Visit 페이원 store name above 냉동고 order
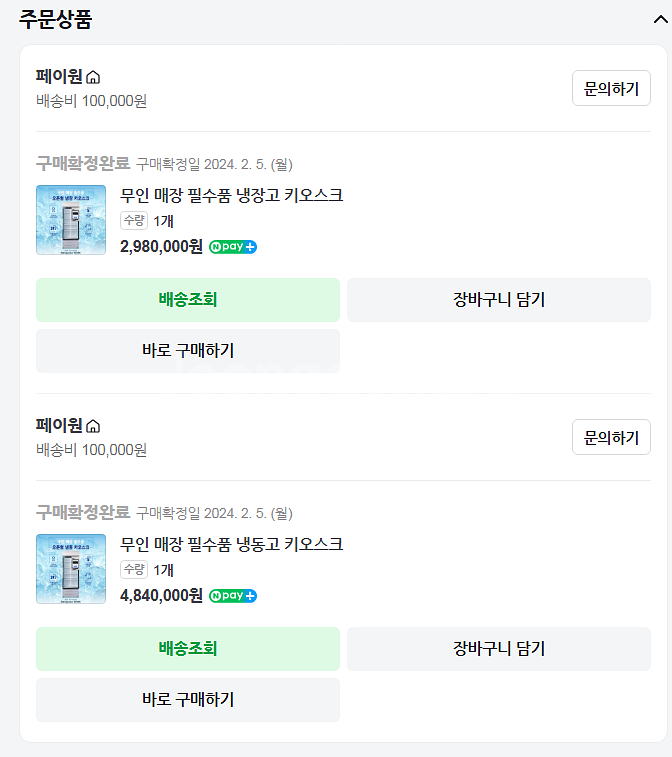The image size is (672, 757). click(59, 426)
